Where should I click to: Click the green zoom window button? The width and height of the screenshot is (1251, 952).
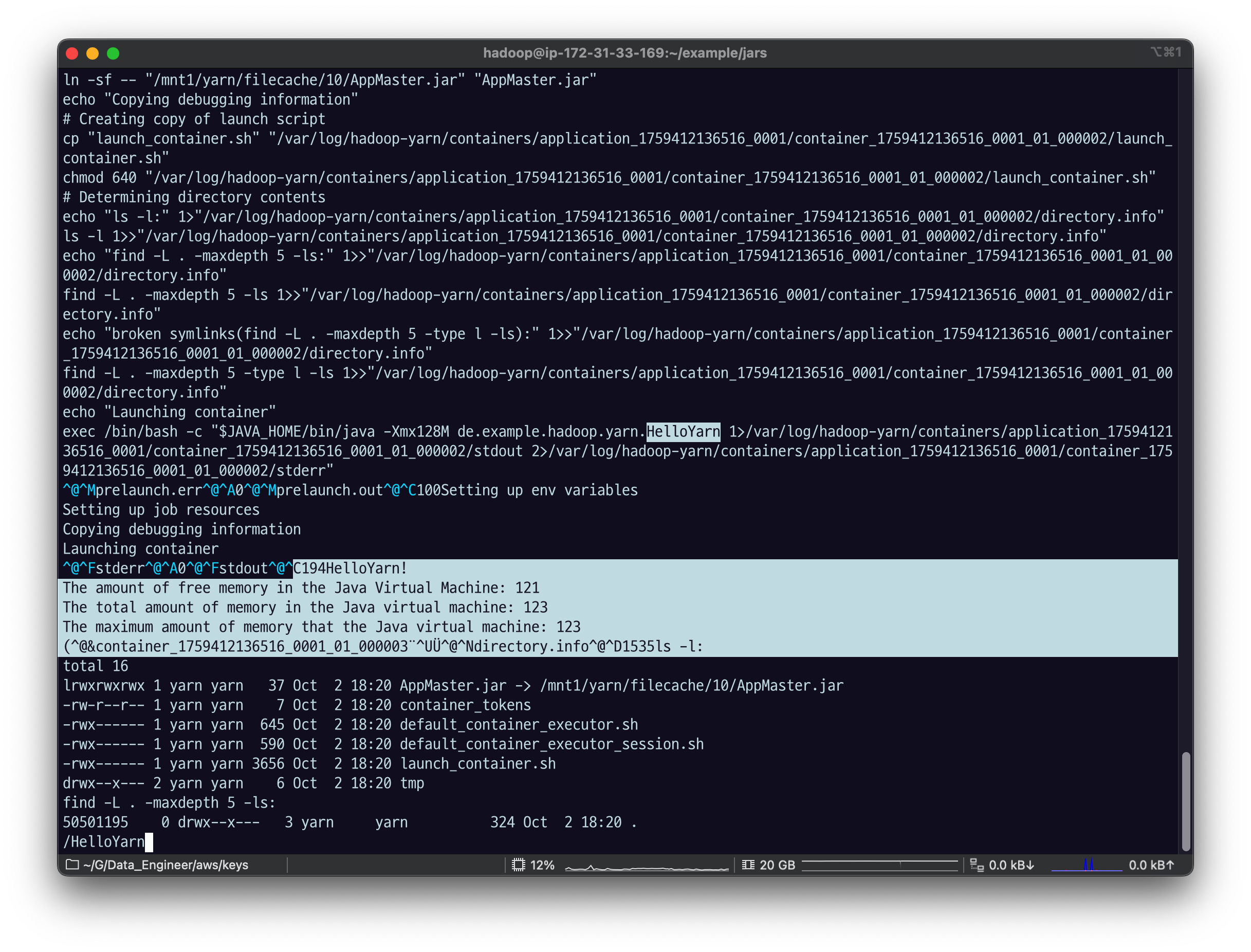coord(113,53)
